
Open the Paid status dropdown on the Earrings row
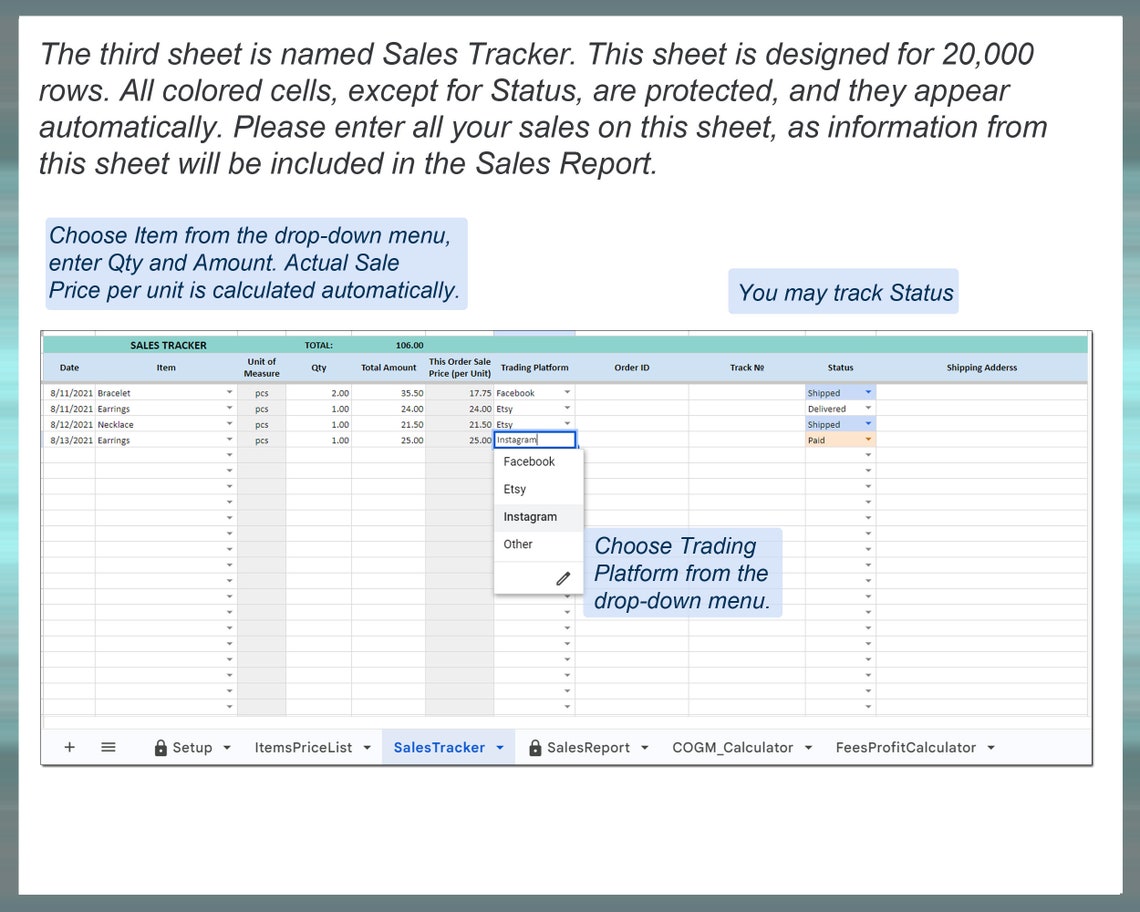(866, 440)
